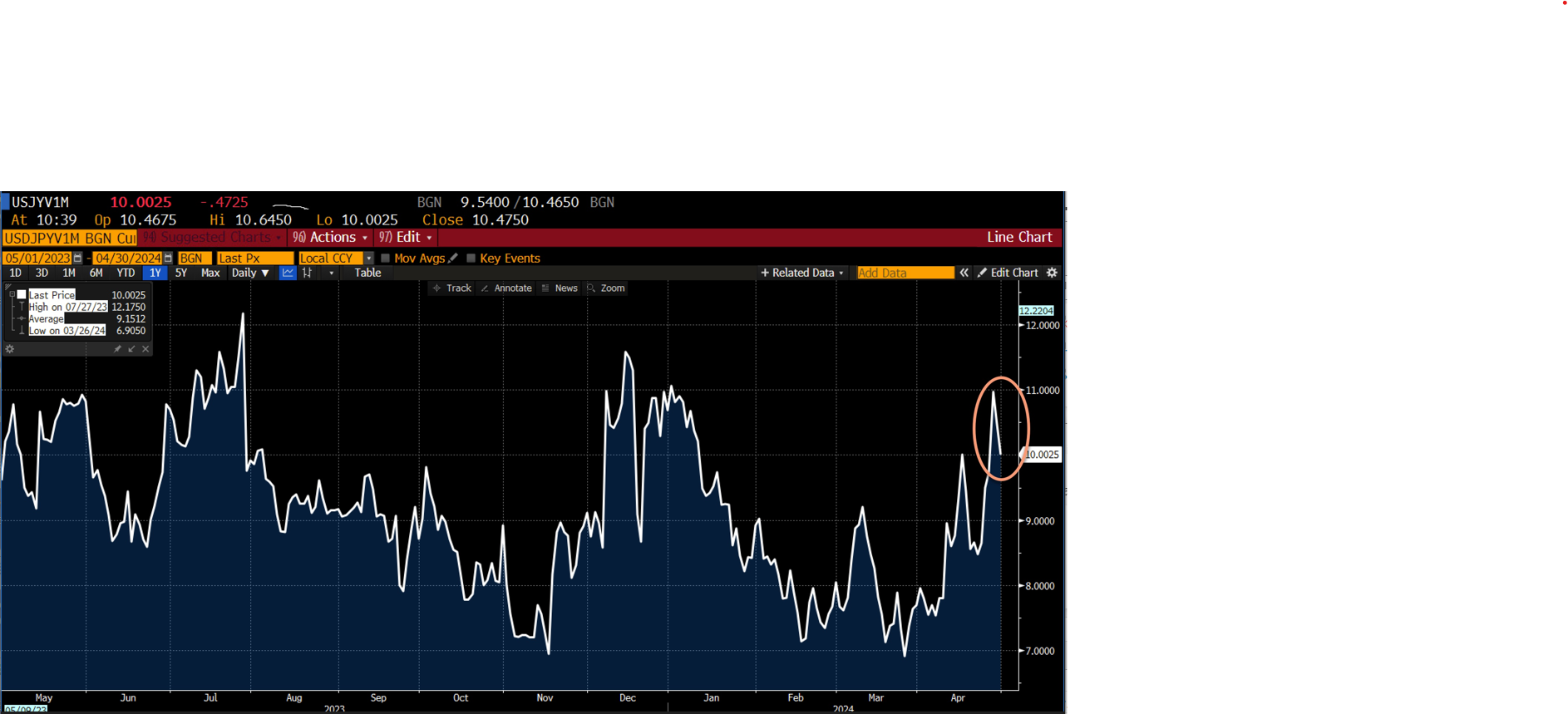The height and width of the screenshot is (714, 1568).
Task: Collapse the Last Price legend tree
Action: [12, 295]
